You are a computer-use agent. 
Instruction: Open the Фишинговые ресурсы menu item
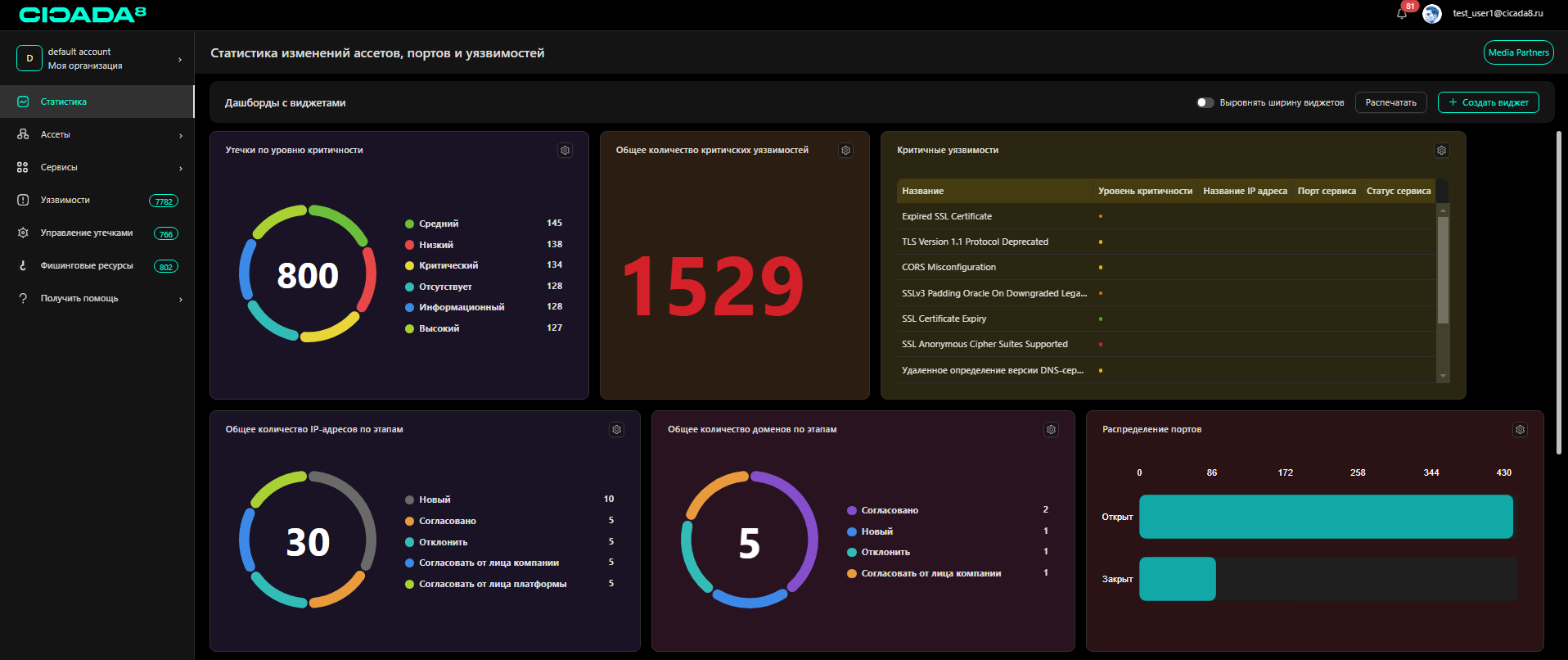[97, 265]
